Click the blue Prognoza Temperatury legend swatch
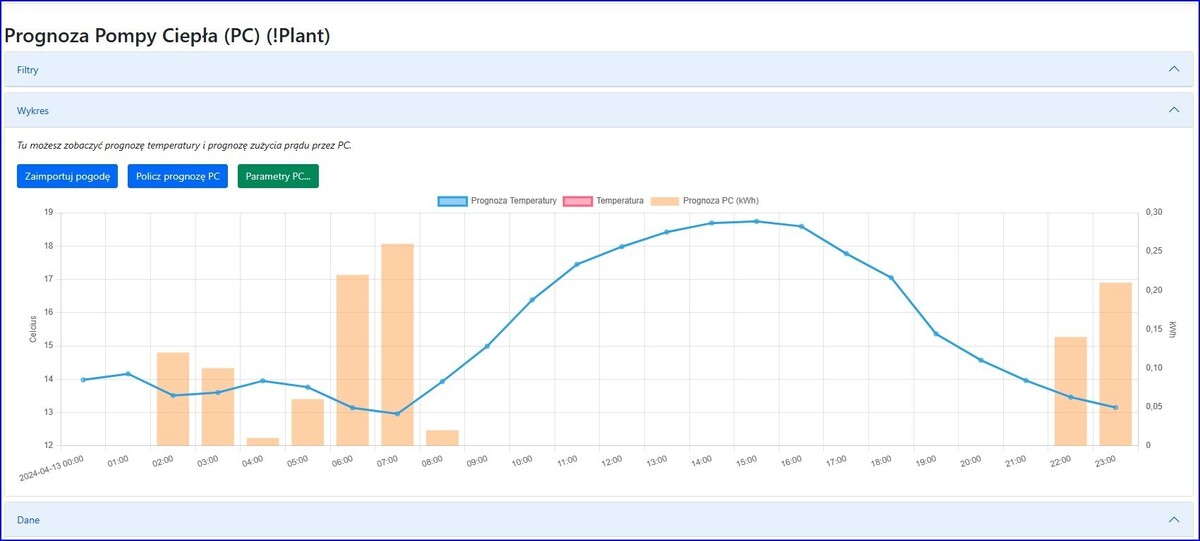The width and height of the screenshot is (1200, 541). 452,201
